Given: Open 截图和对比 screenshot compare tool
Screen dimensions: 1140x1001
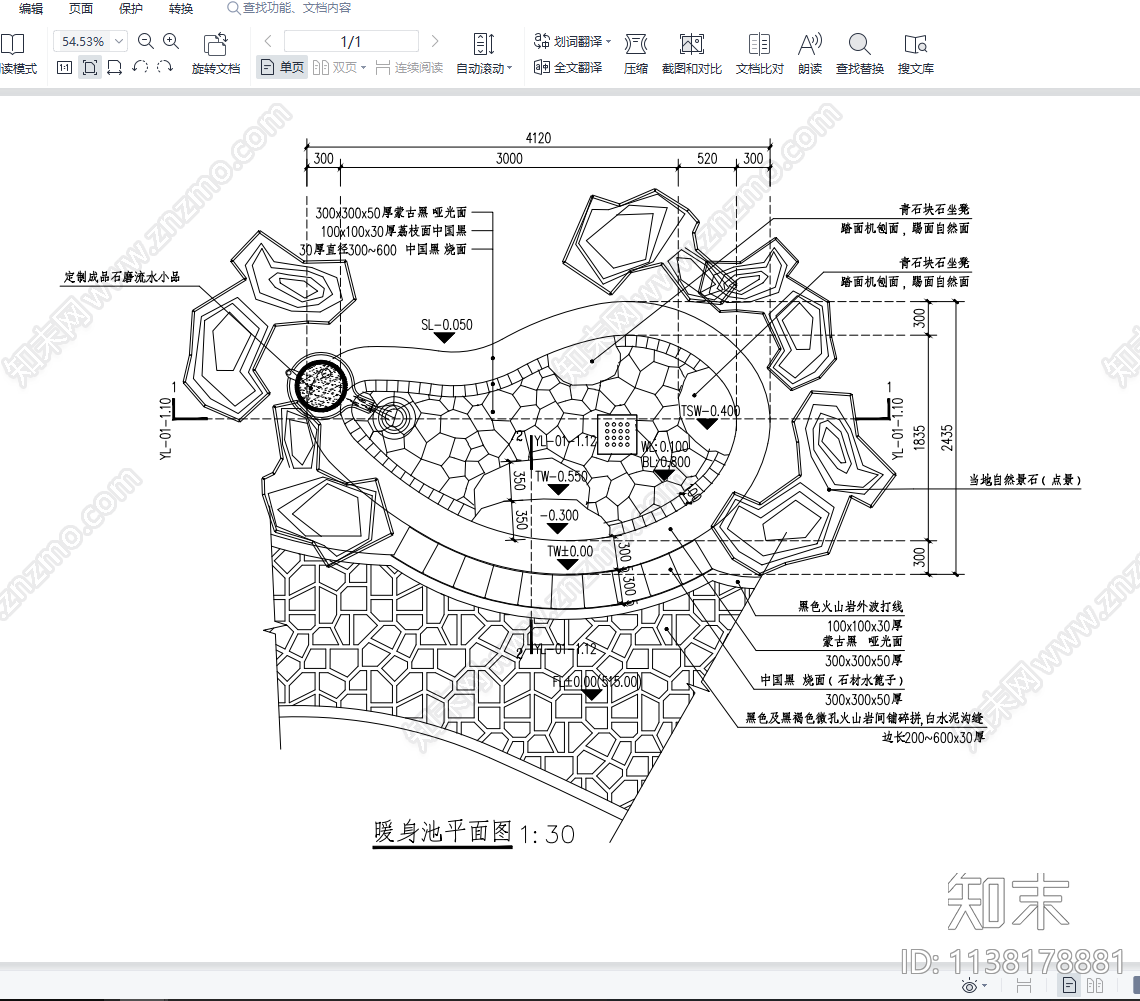Looking at the screenshot, I should [x=691, y=54].
